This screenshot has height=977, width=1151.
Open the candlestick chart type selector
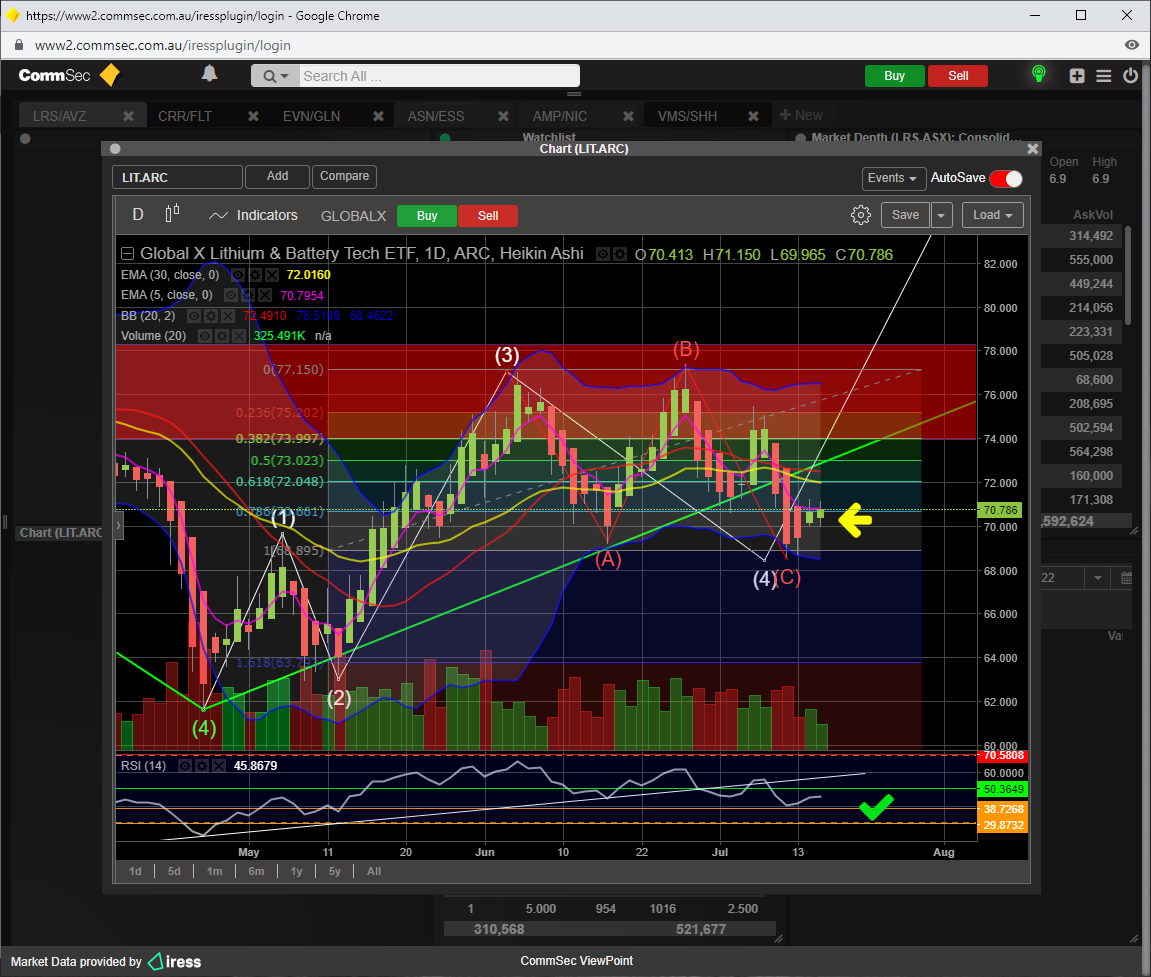(172, 214)
